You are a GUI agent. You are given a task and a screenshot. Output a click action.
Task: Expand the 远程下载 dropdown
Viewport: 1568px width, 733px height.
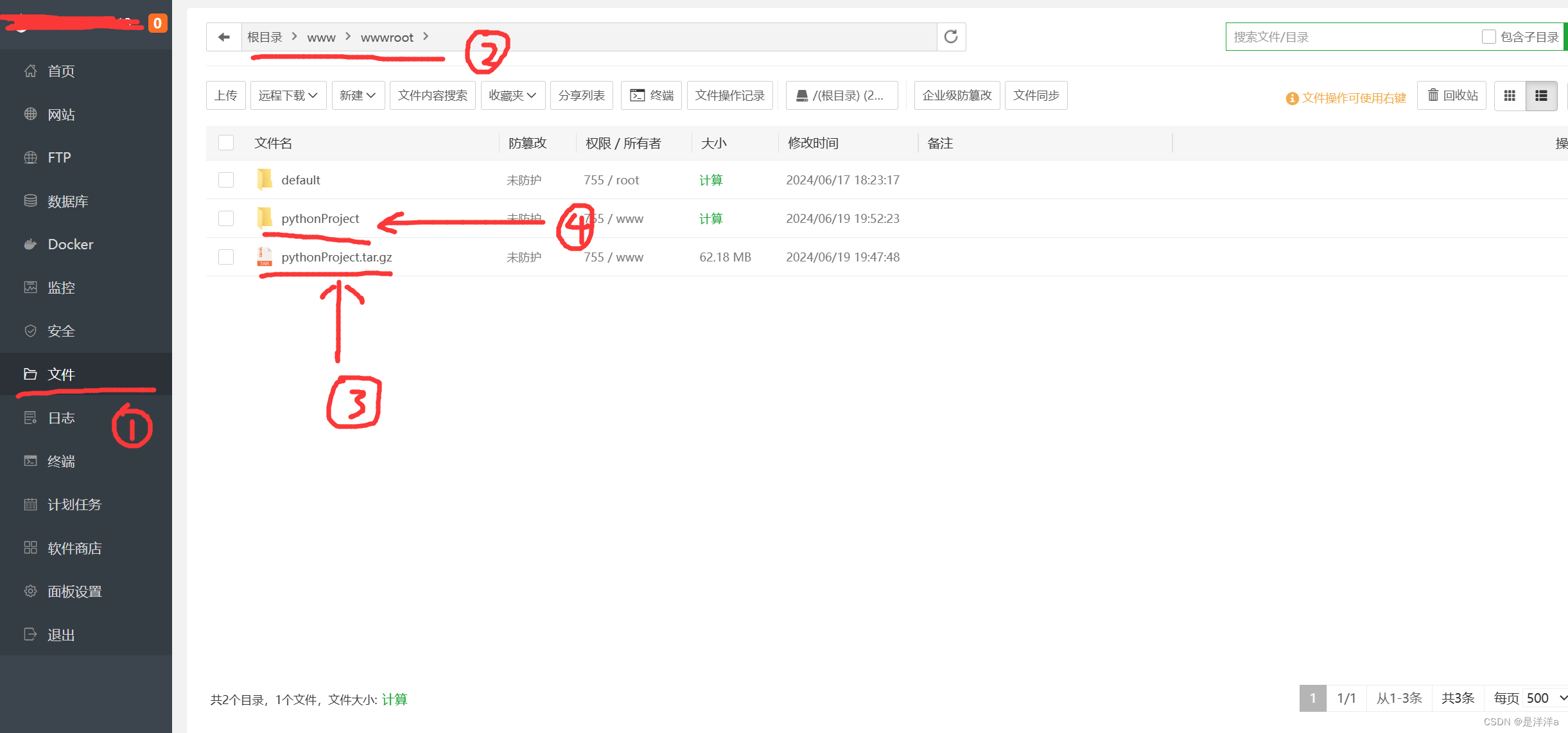(x=288, y=96)
